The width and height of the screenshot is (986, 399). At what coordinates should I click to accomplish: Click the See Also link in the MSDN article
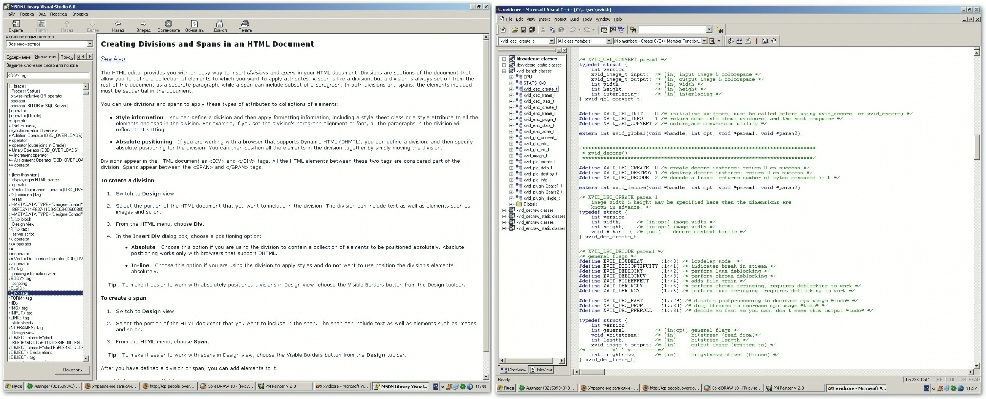click(113, 58)
